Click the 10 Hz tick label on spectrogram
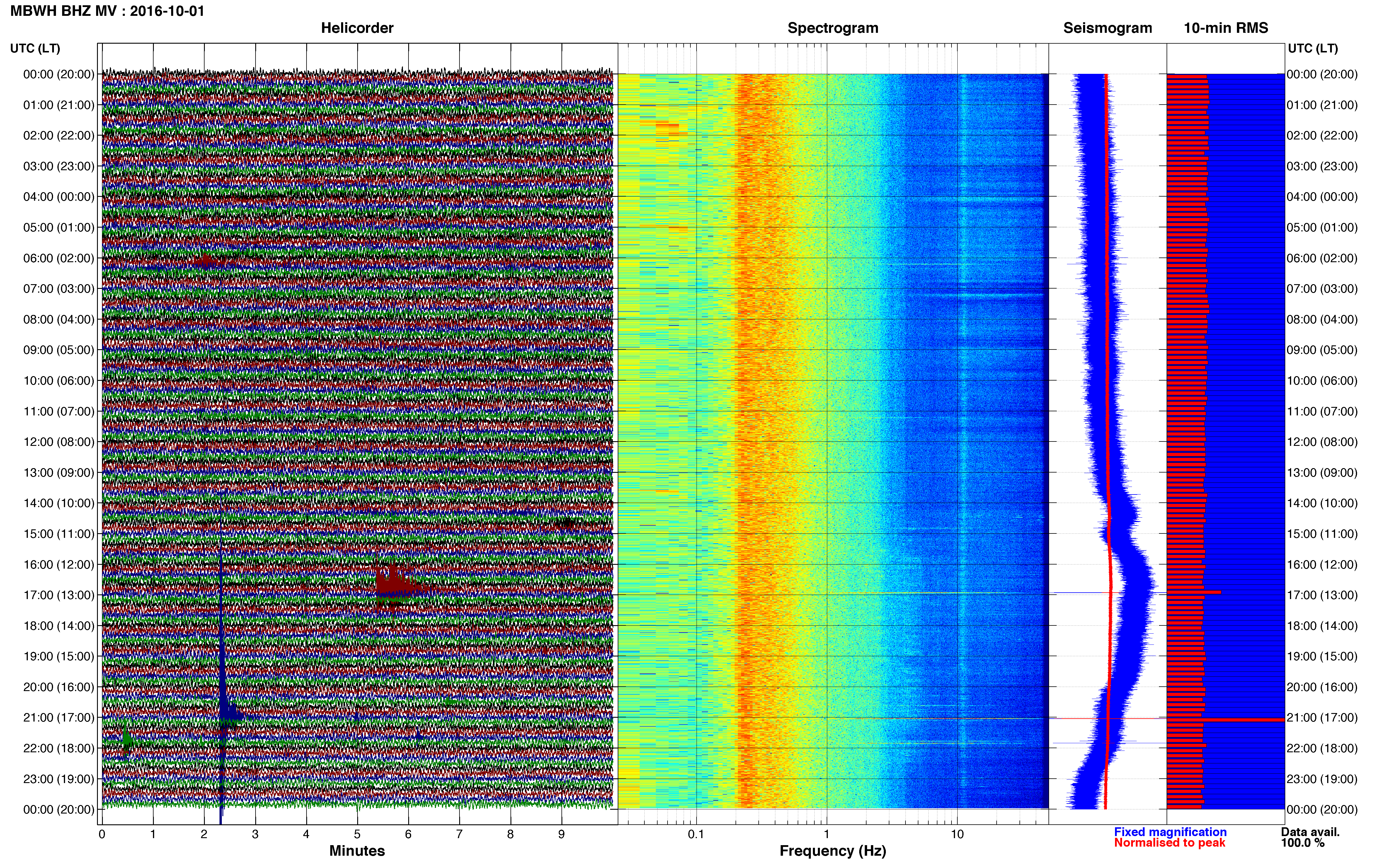This screenshot has height=868, width=1389. (957, 834)
